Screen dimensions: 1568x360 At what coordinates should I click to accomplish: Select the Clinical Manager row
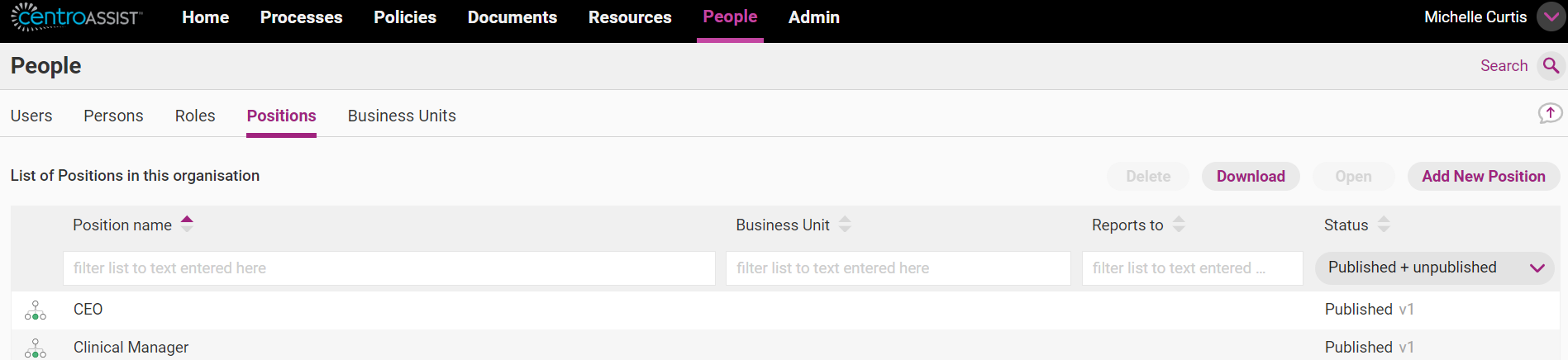[785, 347]
